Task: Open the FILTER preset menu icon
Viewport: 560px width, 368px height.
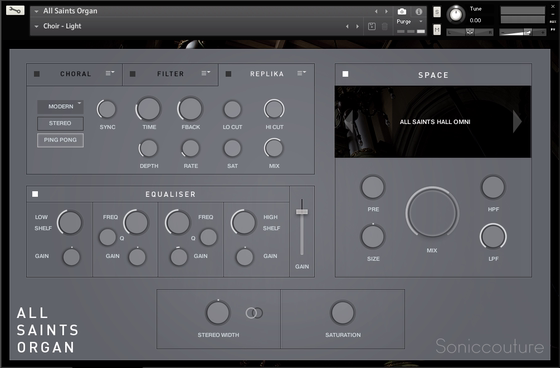Action: [x=206, y=73]
